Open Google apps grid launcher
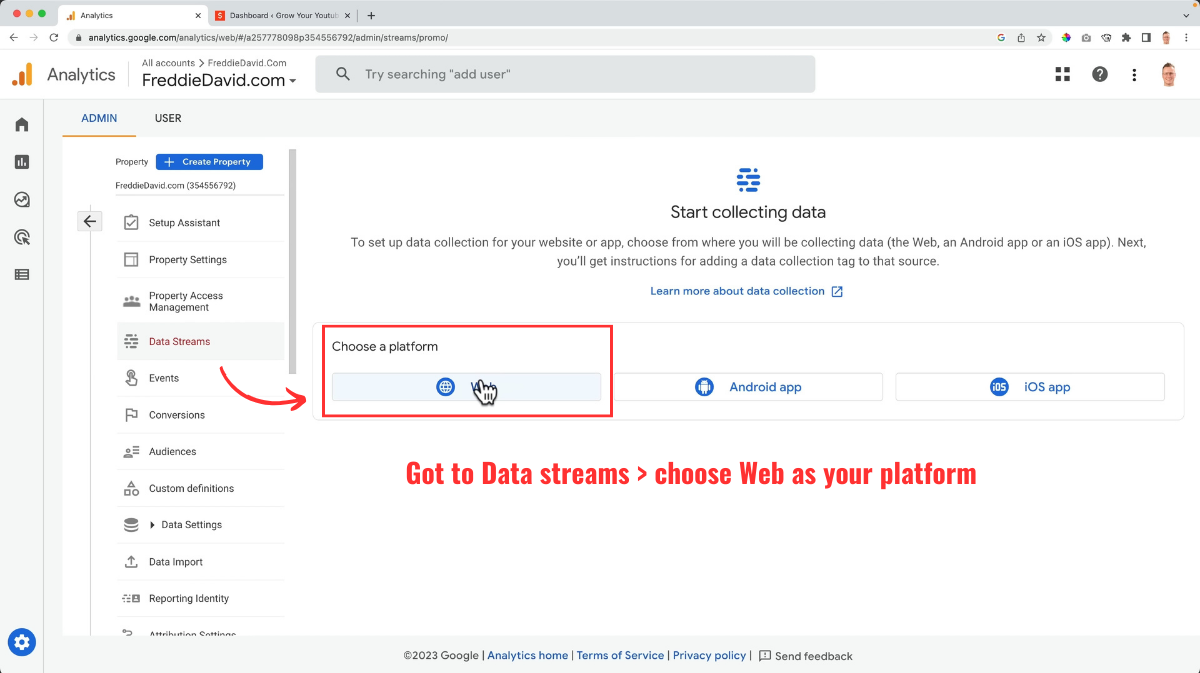1200x673 pixels. pos(1062,73)
